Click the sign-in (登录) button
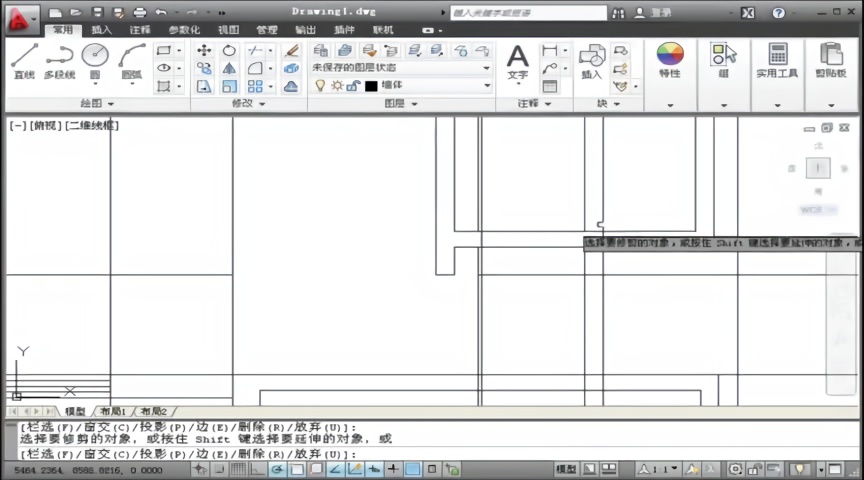Viewport: 864px width, 480px height. click(653, 13)
